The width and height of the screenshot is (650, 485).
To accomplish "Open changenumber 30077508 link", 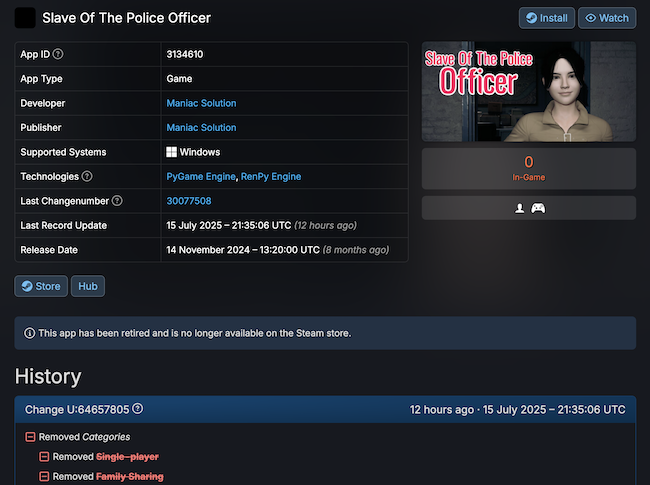I will 188,201.
